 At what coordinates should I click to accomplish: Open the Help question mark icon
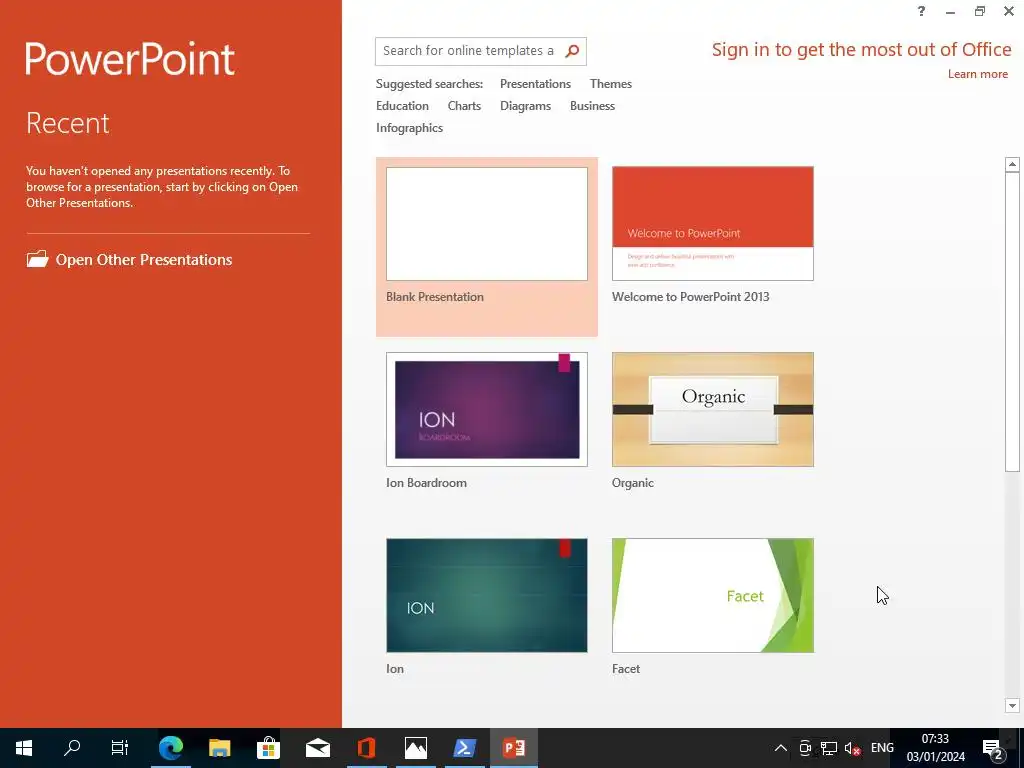(x=921, y=11)
